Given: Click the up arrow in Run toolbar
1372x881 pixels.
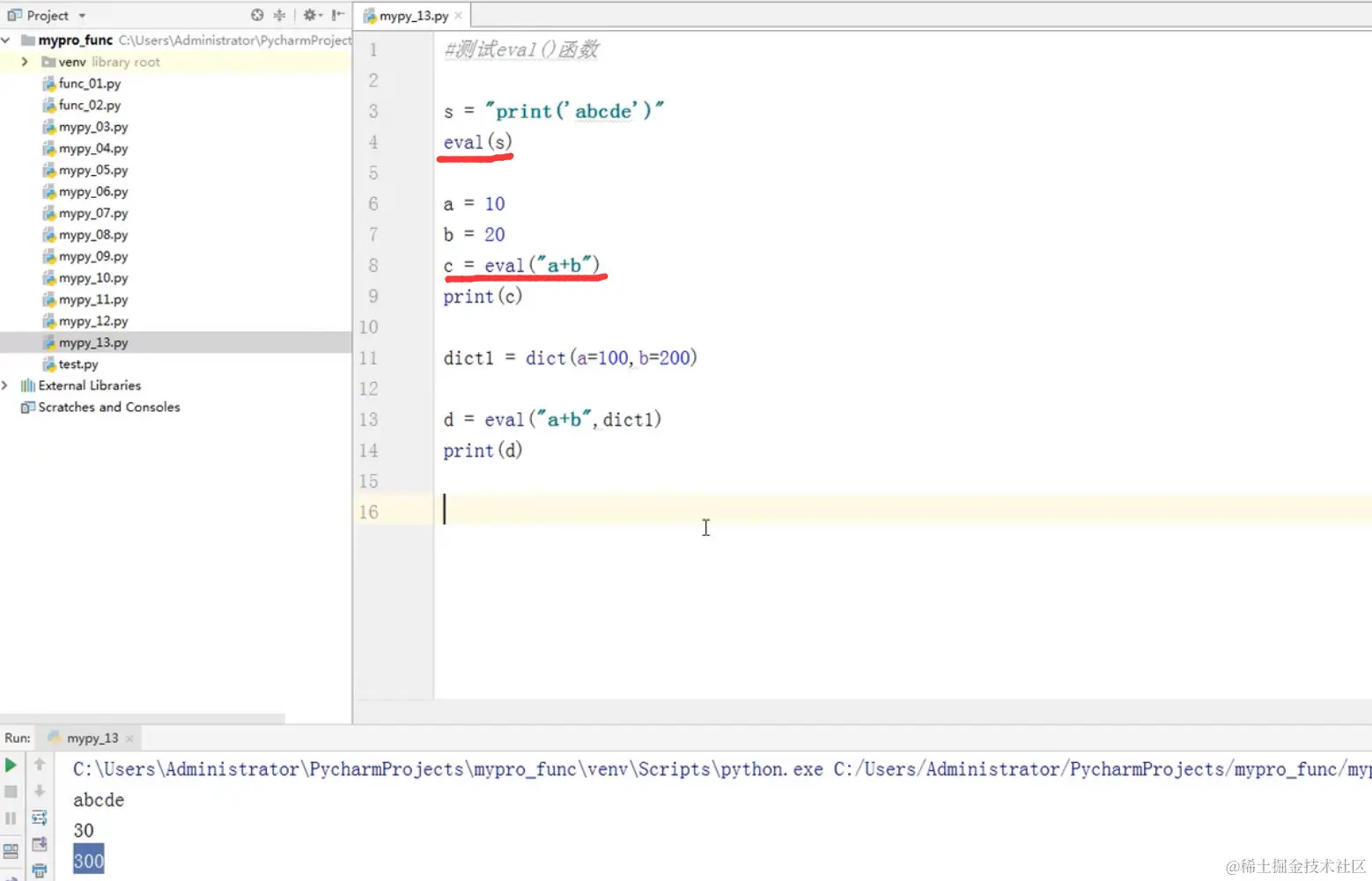Looking at the screenshot, I should click(40, 765).
